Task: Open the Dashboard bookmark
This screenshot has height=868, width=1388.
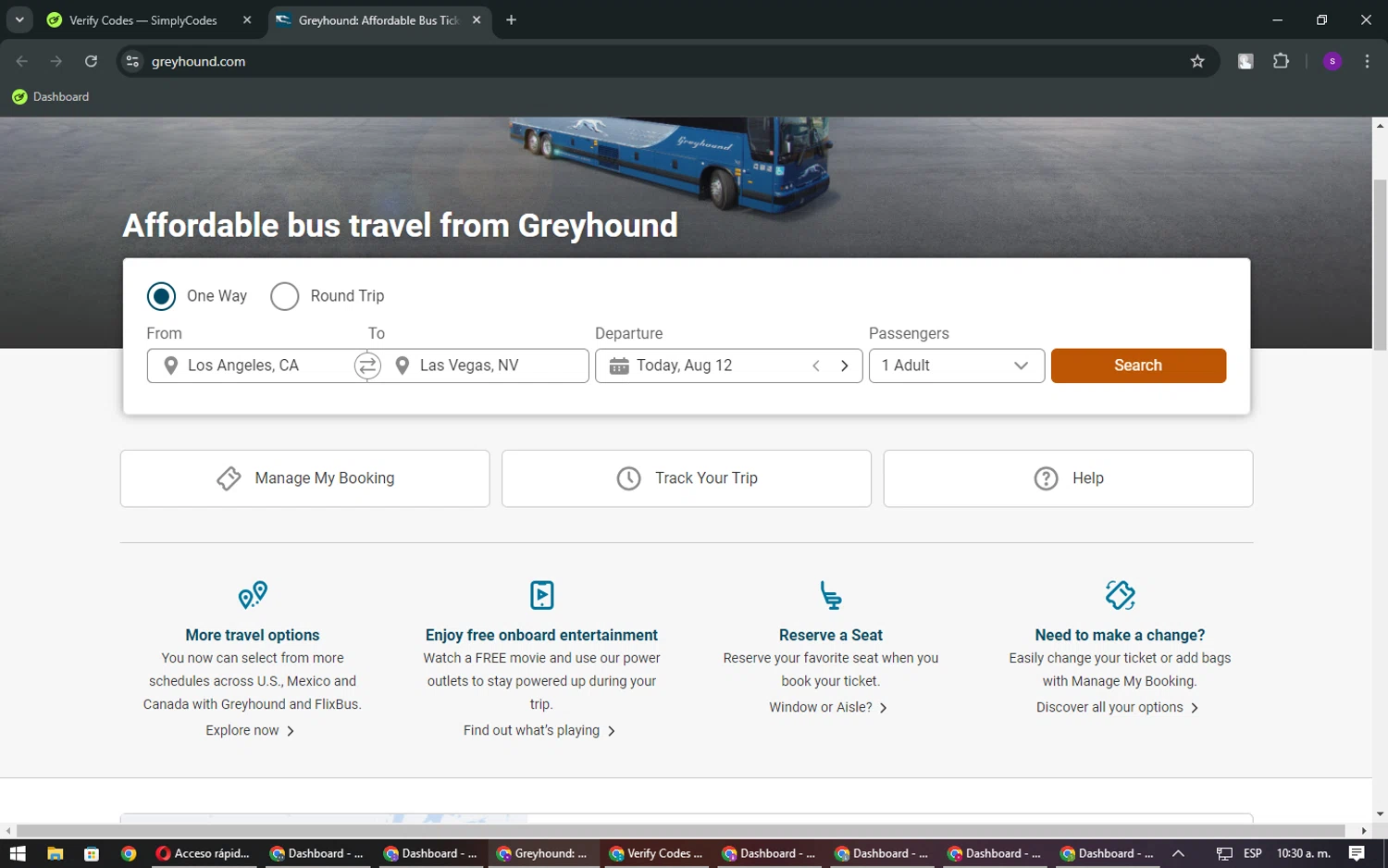Action: (51, 97)
